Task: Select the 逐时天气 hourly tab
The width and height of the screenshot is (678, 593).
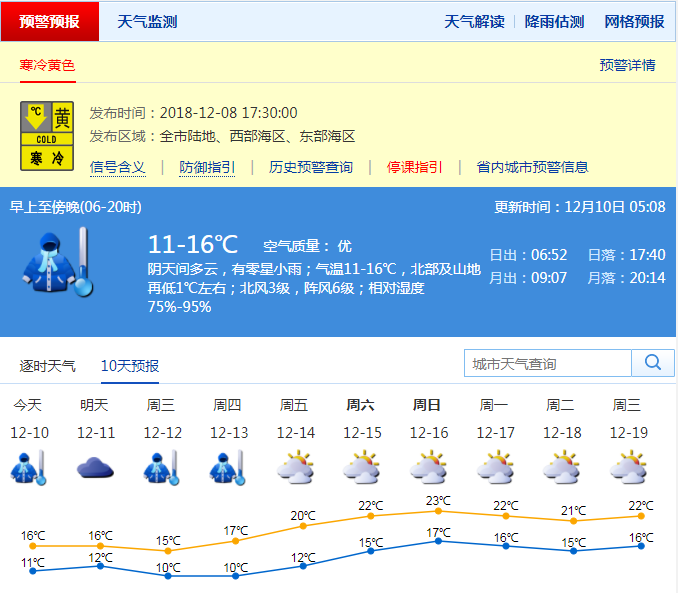Action: [47, 366]
